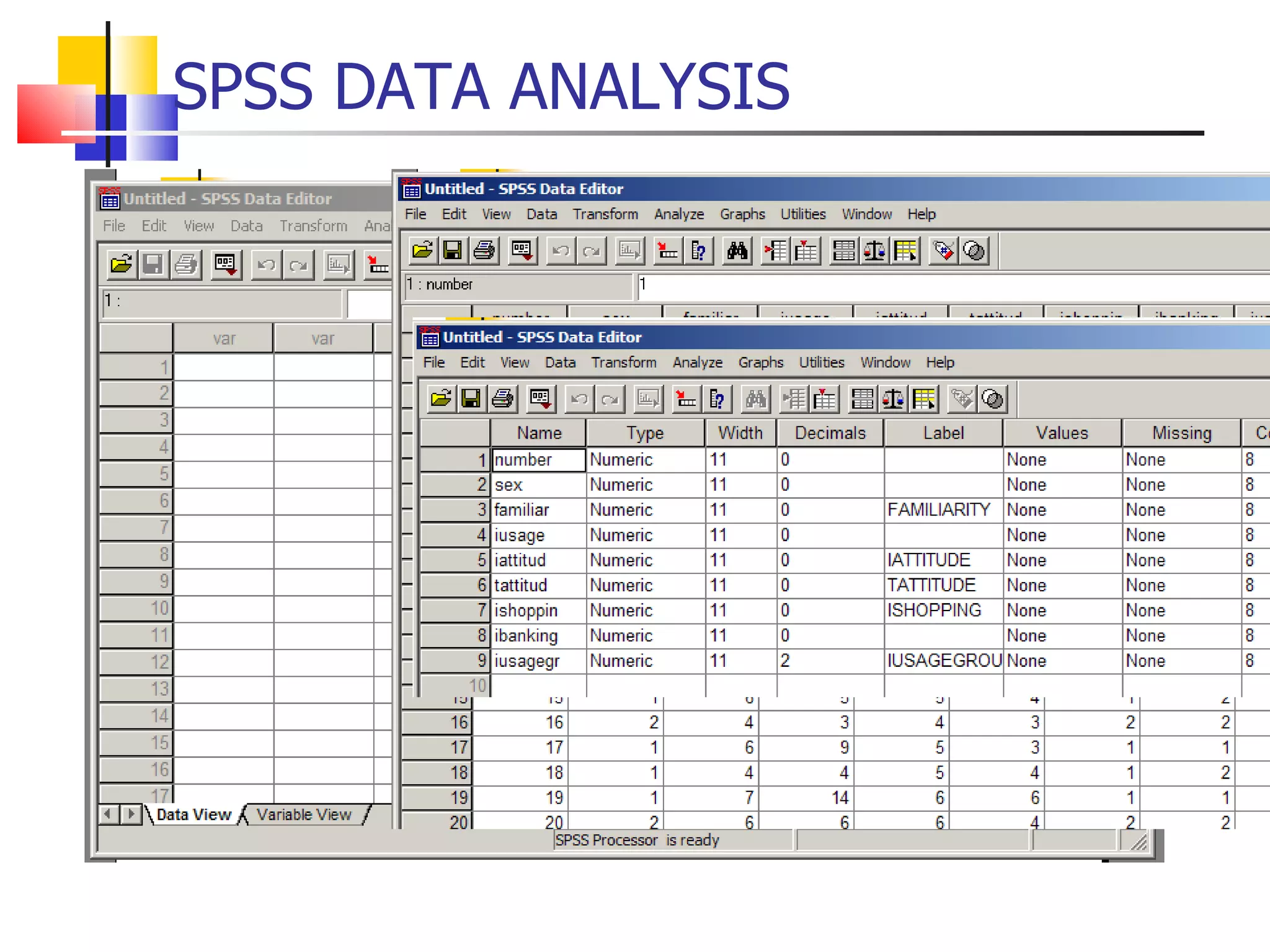Open Edit menu in back empty window
The width and height of the screenshot is (1270, 952).
click(154, 226)
